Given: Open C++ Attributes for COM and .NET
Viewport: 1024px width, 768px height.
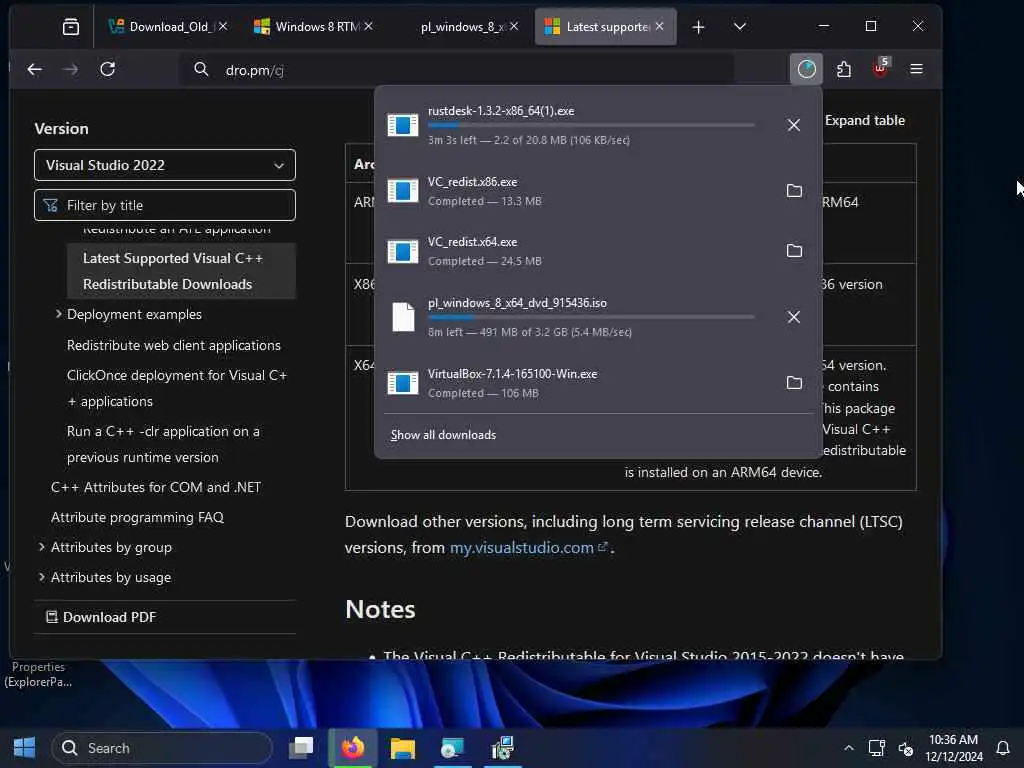Looking at the screenshot, I should click(155, 487).
